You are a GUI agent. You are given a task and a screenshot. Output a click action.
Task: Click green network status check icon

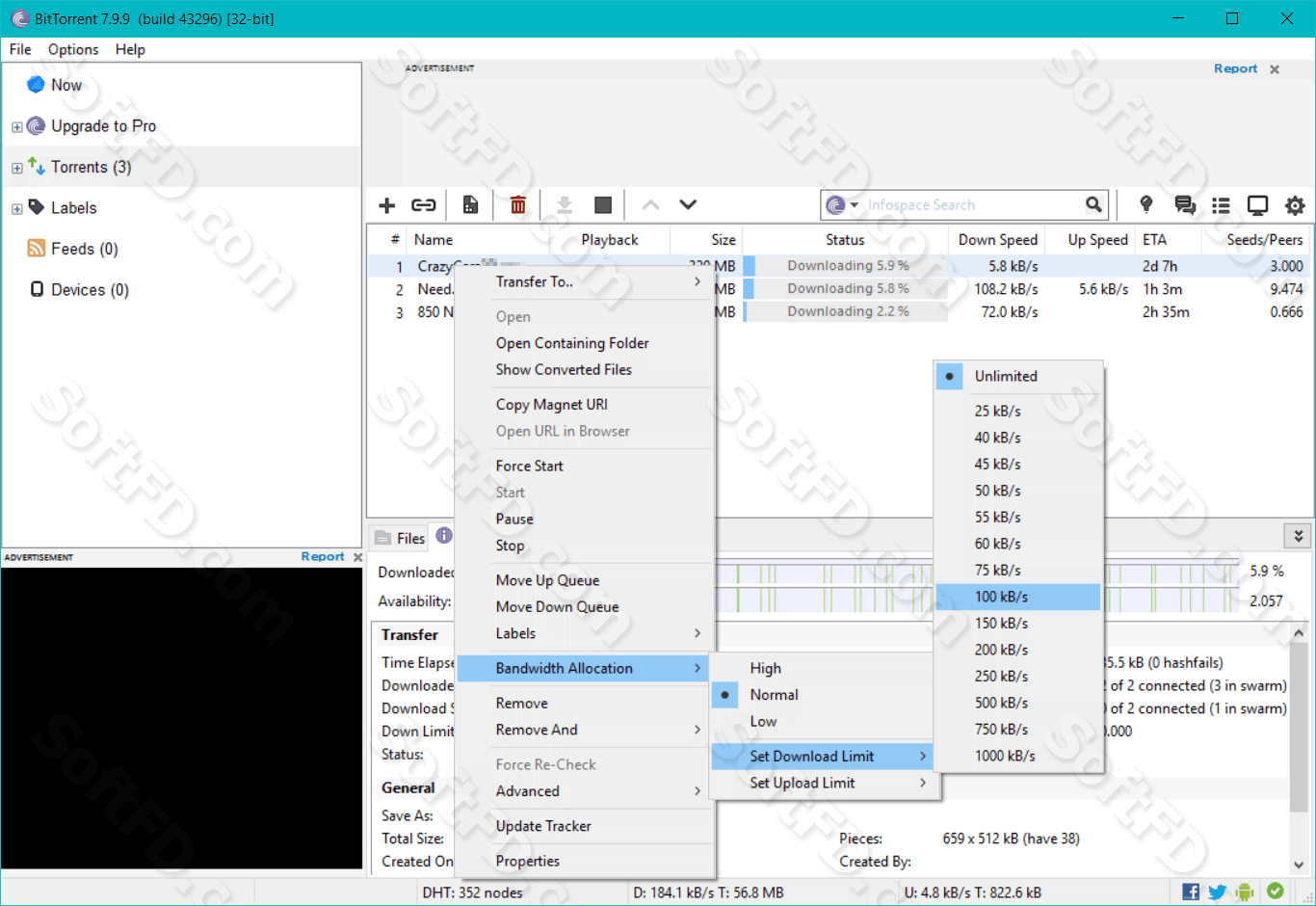tap(1276, 892)
